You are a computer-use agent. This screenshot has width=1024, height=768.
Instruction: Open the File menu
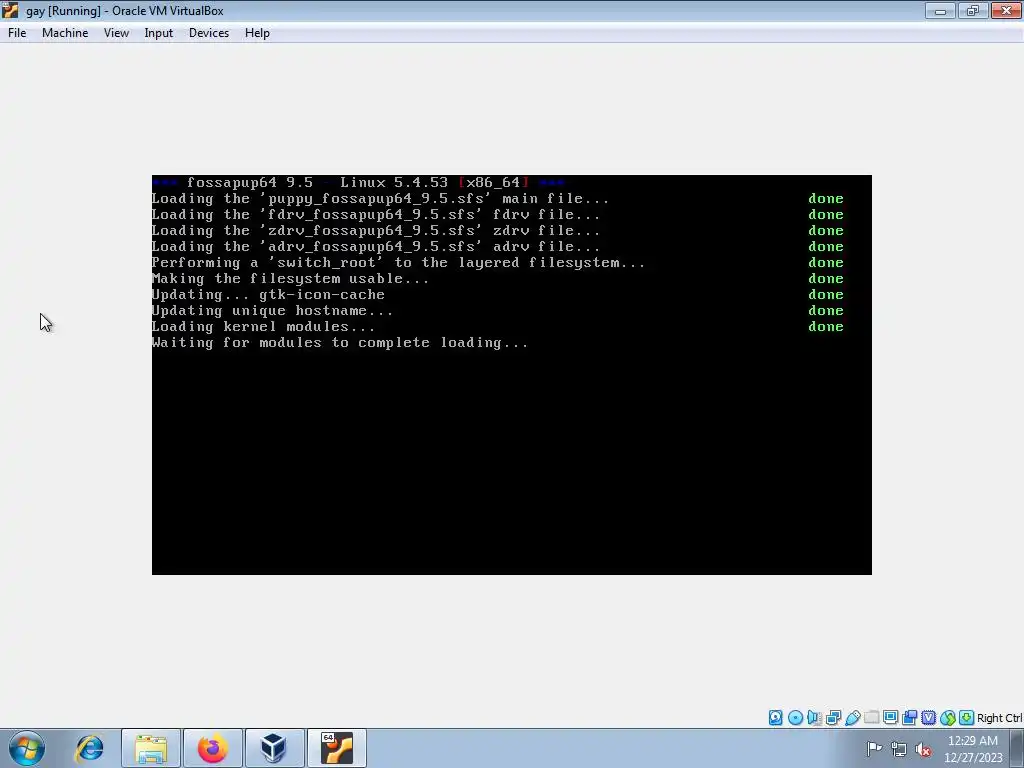pos(17,33)
